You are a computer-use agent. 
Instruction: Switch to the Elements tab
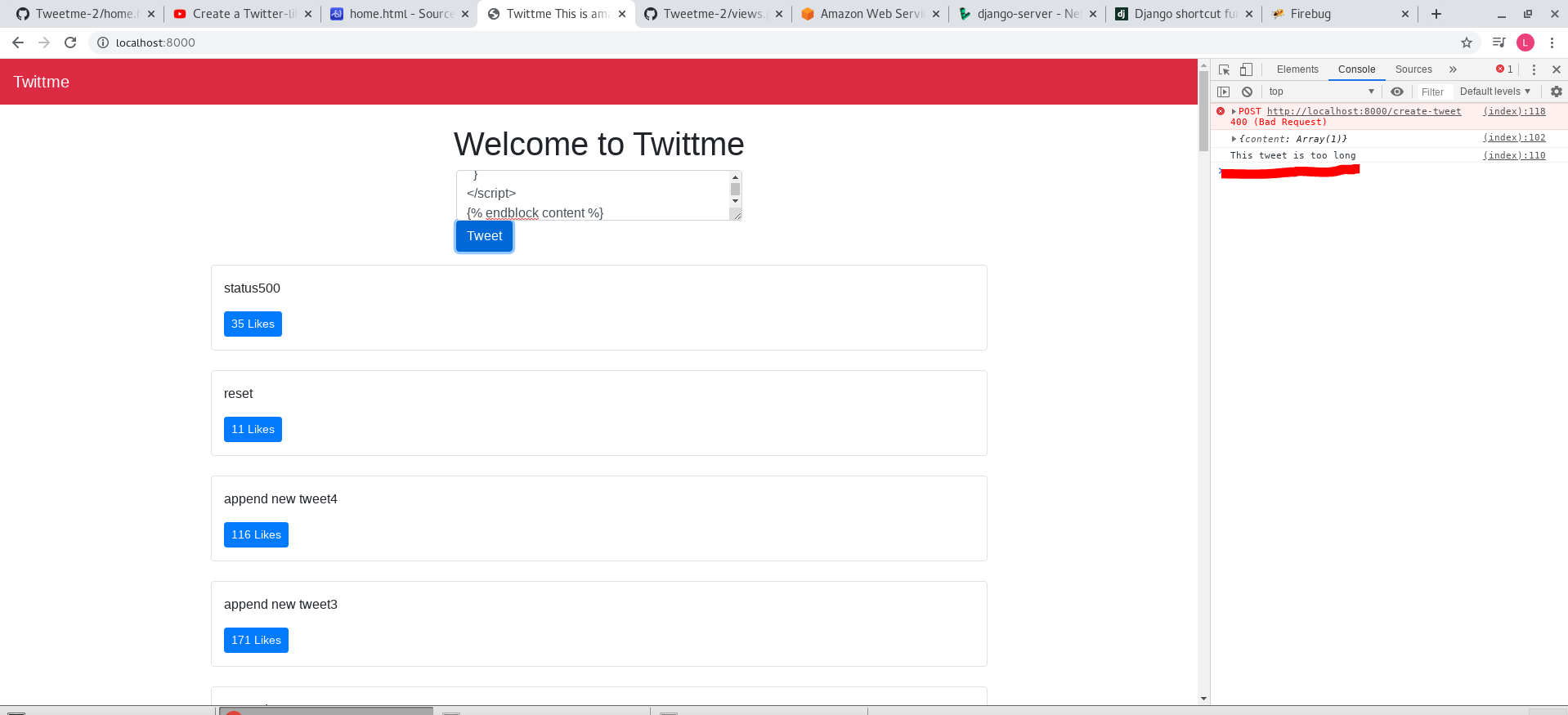tap(1297, 69)
